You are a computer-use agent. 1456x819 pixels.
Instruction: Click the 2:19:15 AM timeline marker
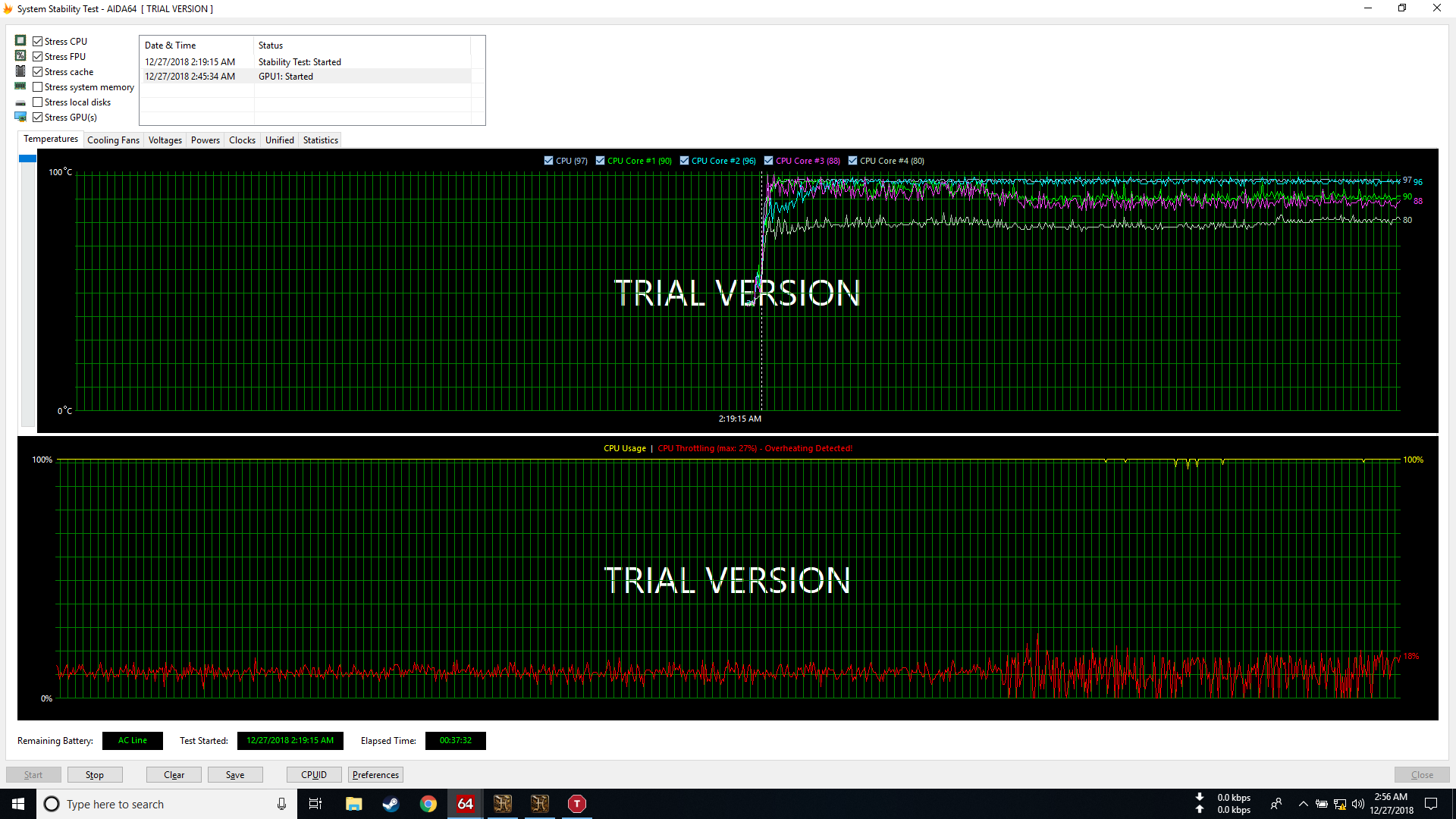[739, 419]
